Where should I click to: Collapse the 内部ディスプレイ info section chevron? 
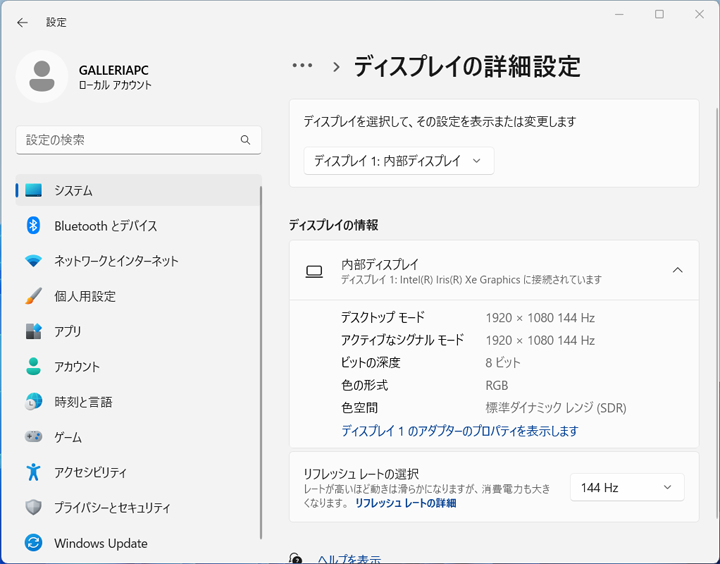click(677, 270)
